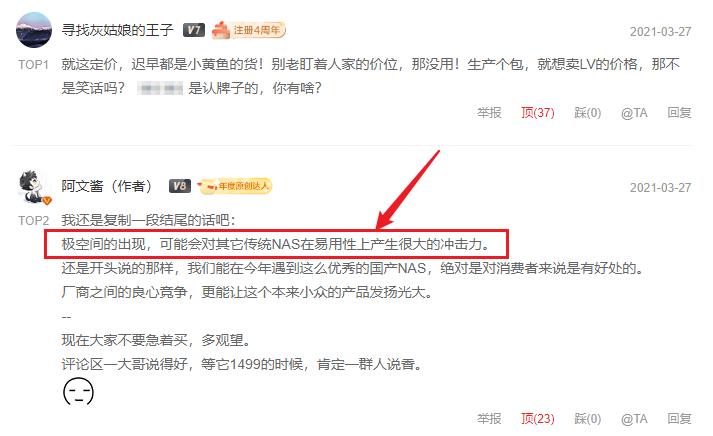Click the 年度原创达人 badge

(x=235, y=185)
